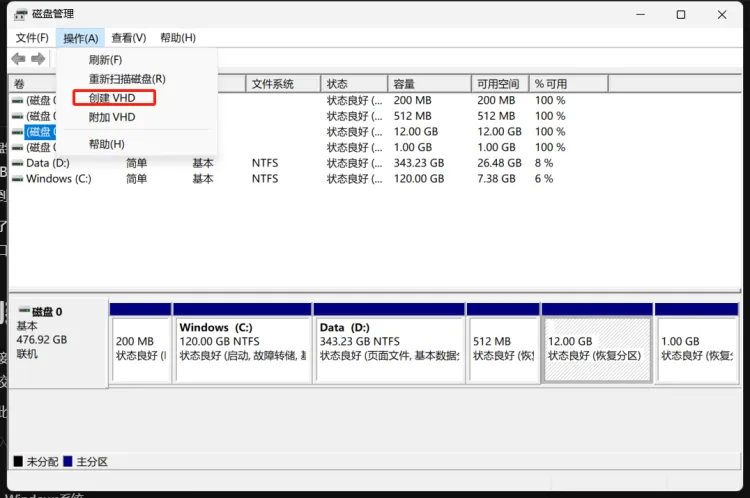Image resolution: width=750 pixels, height=498 pixels.
Task: Sort by the 可用空间 column header
Action: click(498, 84)
